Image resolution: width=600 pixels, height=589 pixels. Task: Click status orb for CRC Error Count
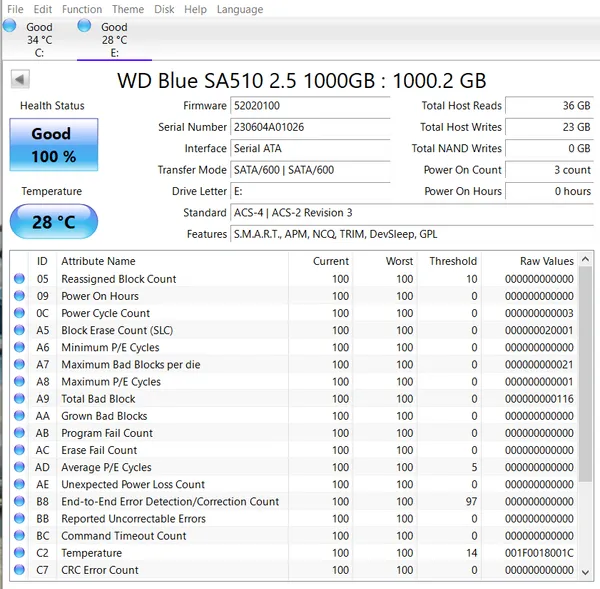(x=19, y=570)
